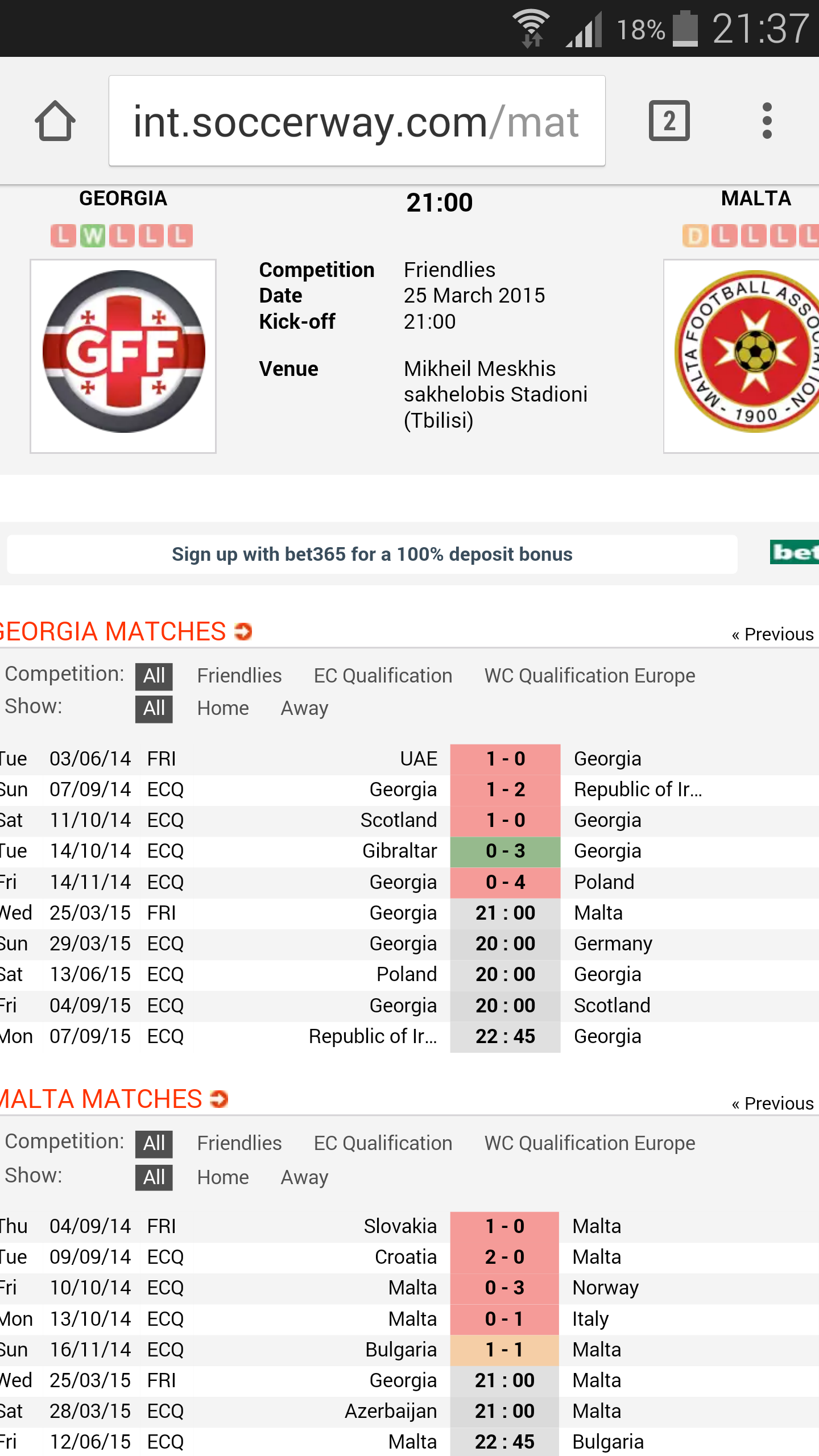The height and width of the screenshot is (1456, 819).
Task: Show only Malta Away matches
Action: 304,1177
